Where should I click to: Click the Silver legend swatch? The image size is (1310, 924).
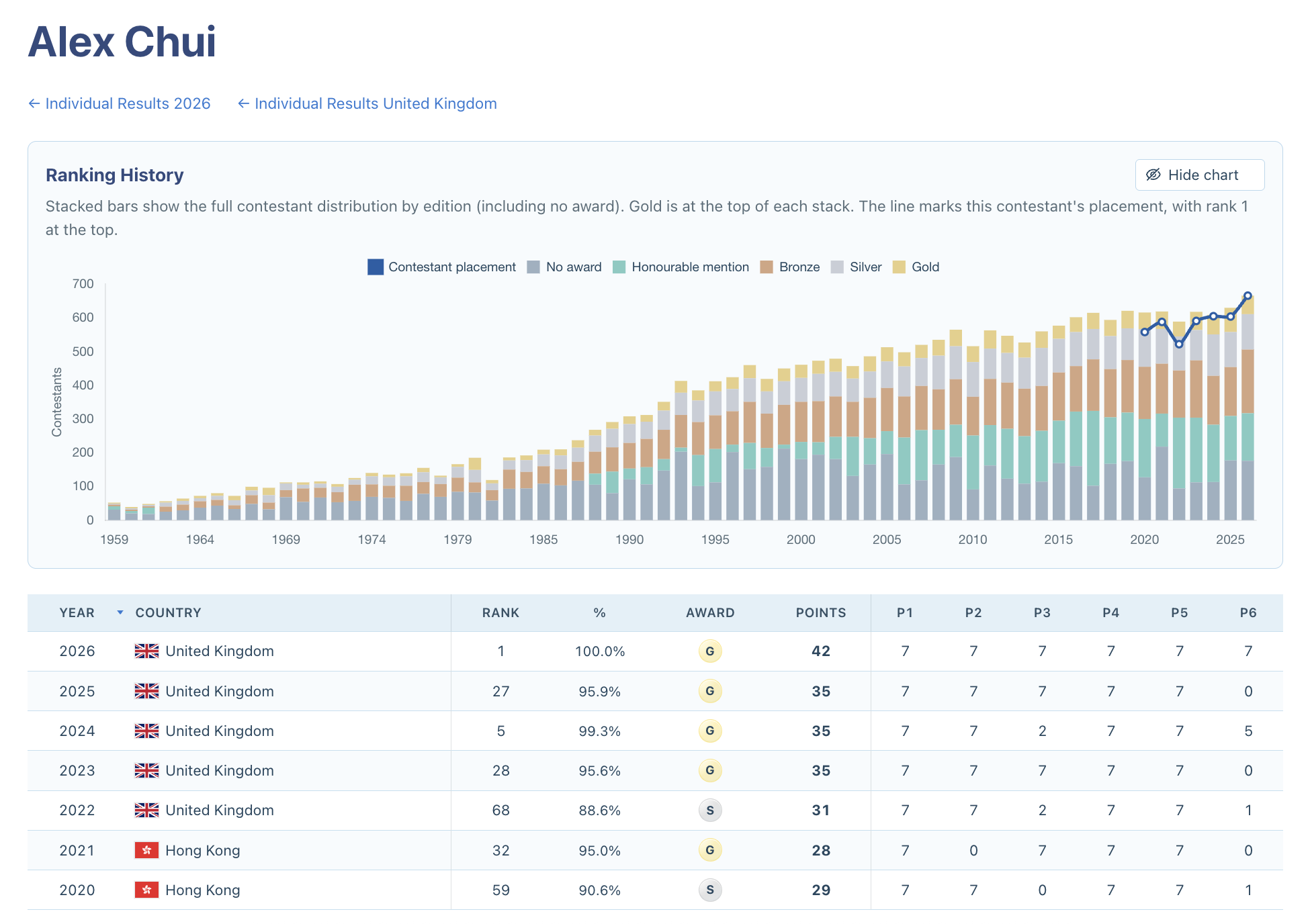(837, 267)
